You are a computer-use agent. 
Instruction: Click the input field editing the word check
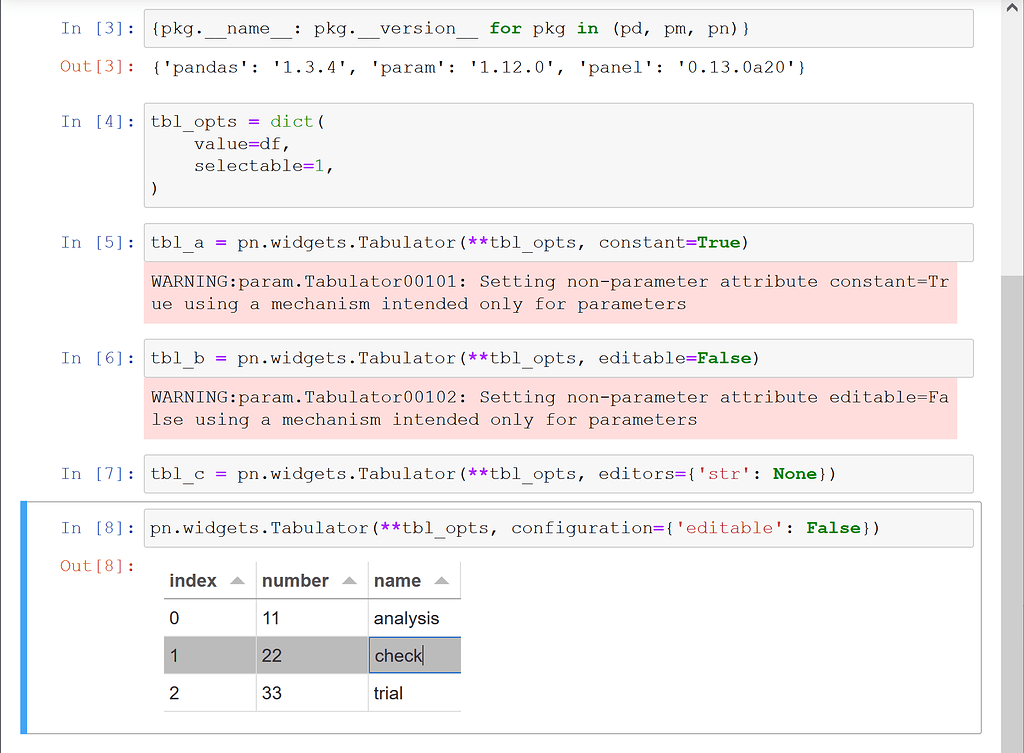click(413, 655)
